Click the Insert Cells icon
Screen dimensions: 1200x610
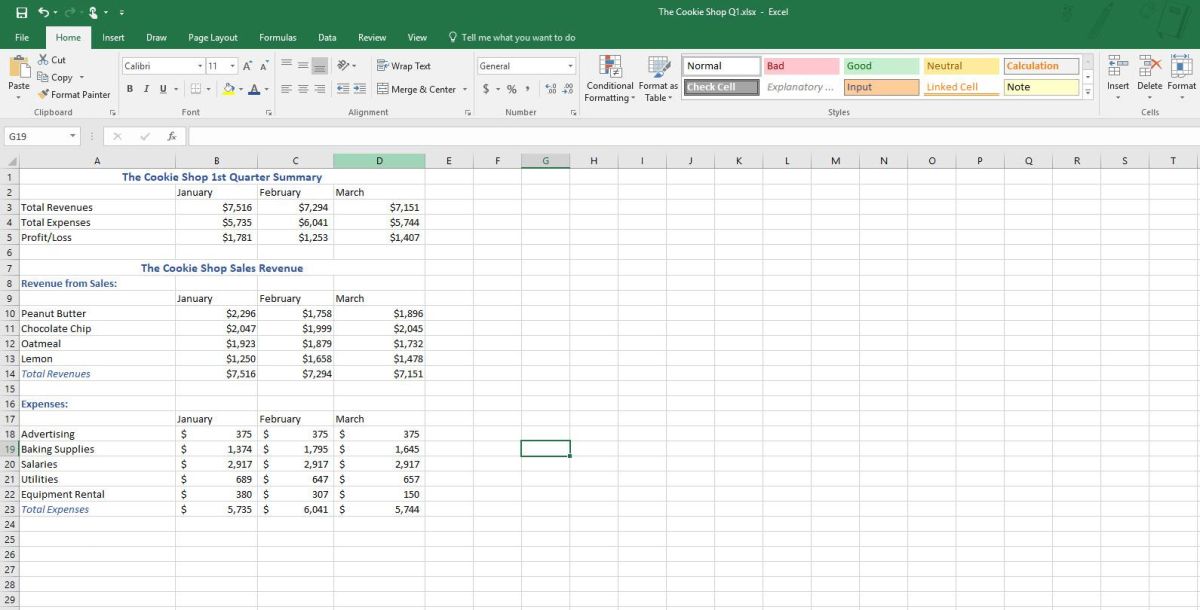(x=1117, y=71)
